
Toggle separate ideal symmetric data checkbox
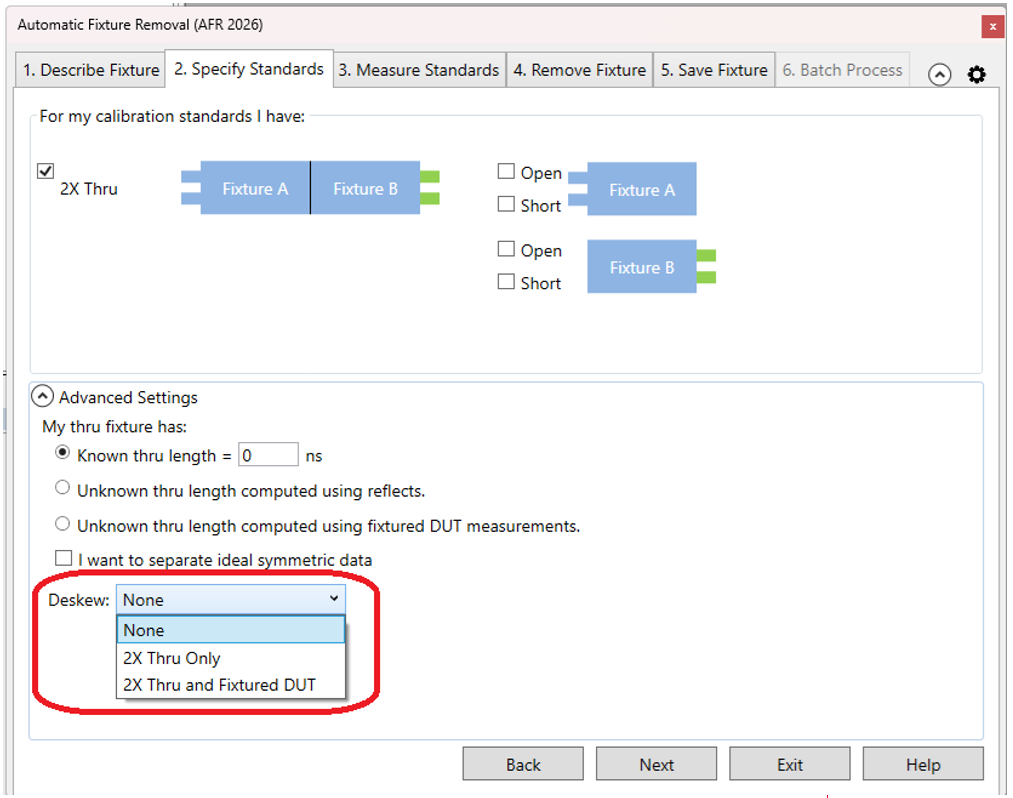tap(64, 559)
